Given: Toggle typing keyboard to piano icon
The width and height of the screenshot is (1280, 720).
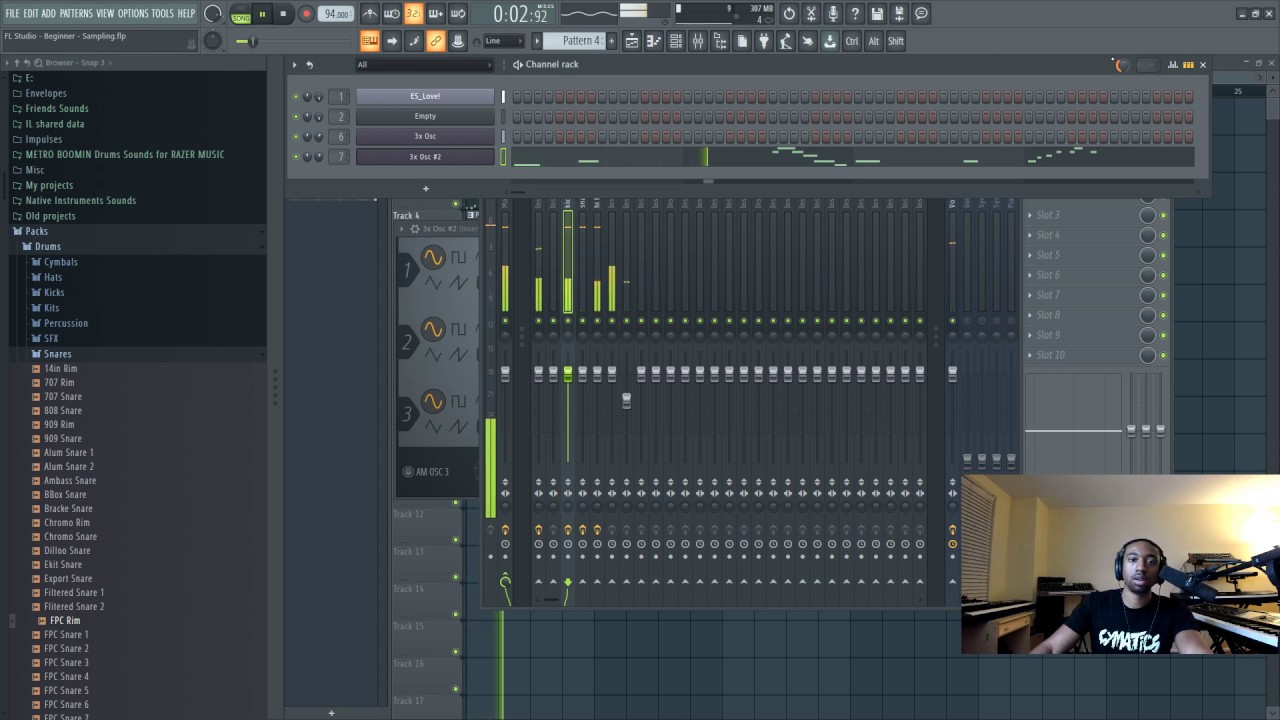Looking at the screenshot, I should 370,41.
